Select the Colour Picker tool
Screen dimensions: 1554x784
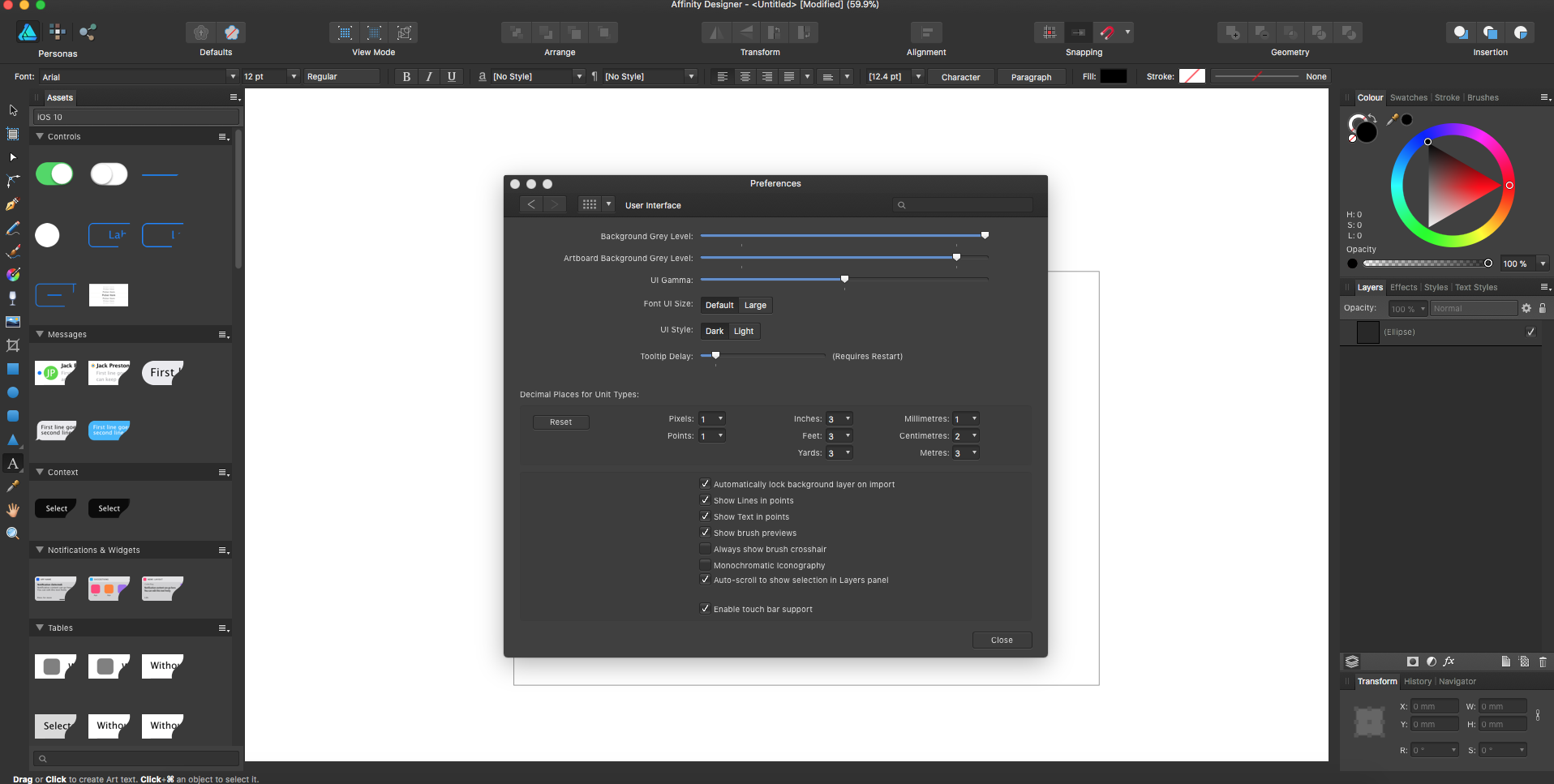tap(13, 486)
